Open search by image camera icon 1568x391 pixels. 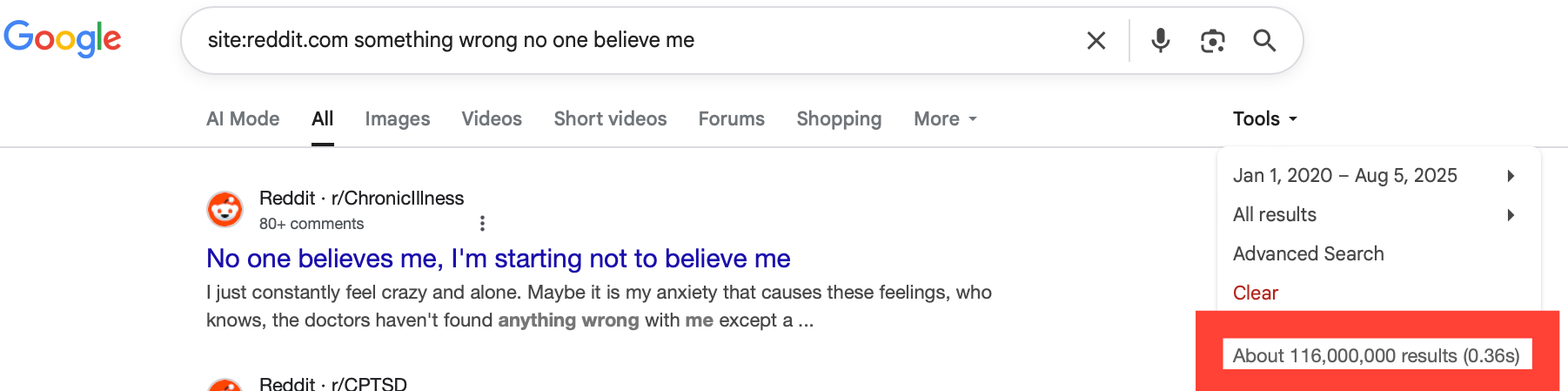[x=1212, y=40]
